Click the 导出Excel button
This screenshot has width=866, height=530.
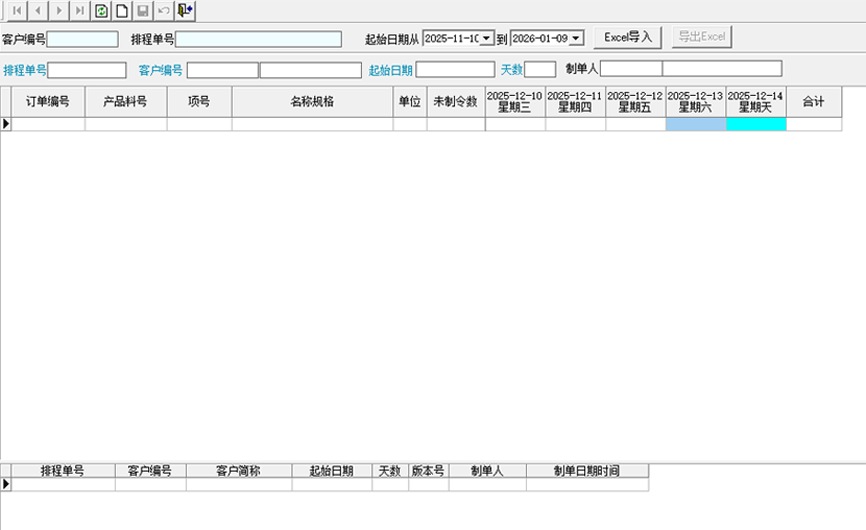(x=702, y=37)
